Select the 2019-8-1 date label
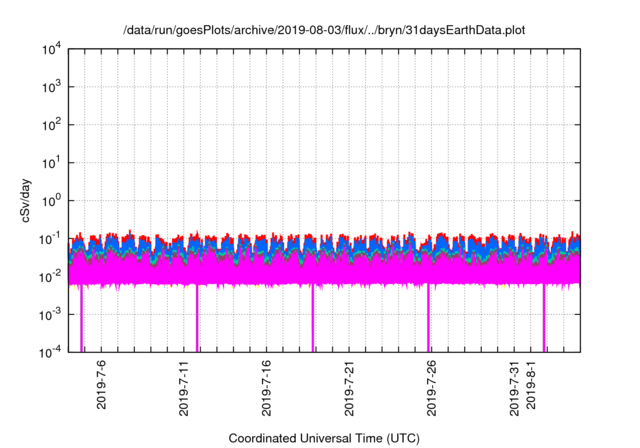Viewport: 640px width, 448px height. coord(530,385)
